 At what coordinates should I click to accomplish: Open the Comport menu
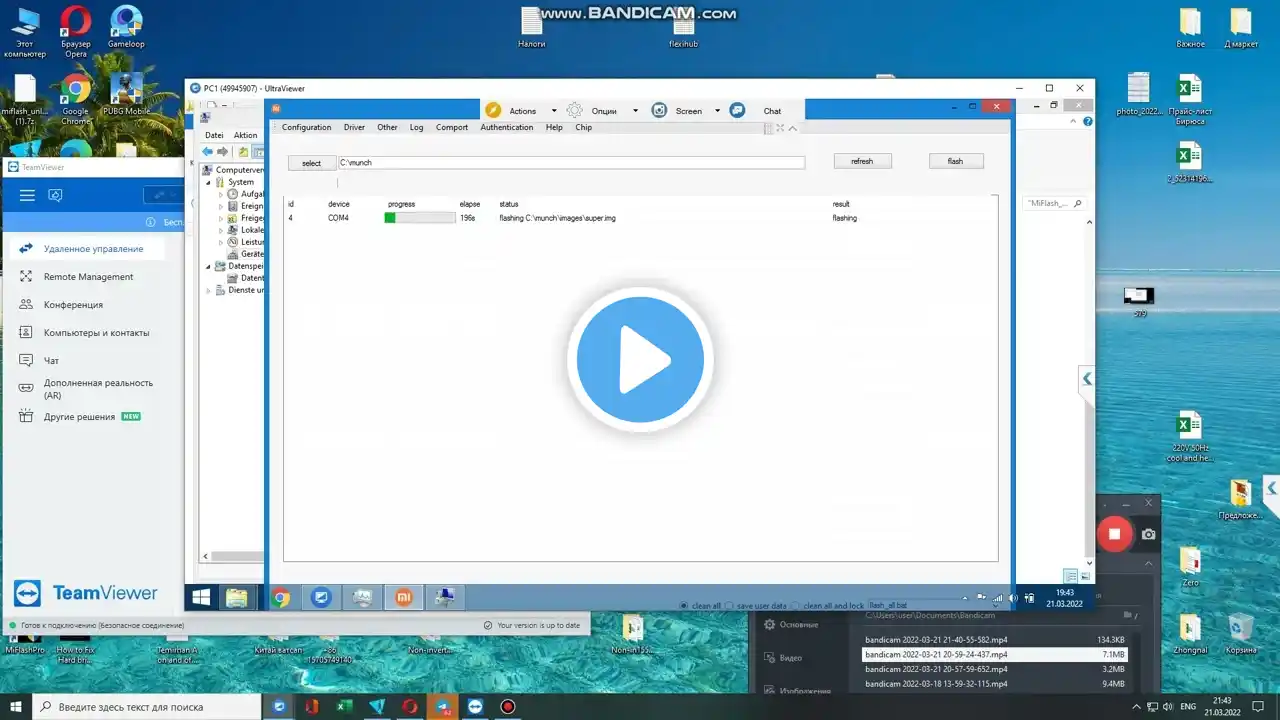(452, 127)
